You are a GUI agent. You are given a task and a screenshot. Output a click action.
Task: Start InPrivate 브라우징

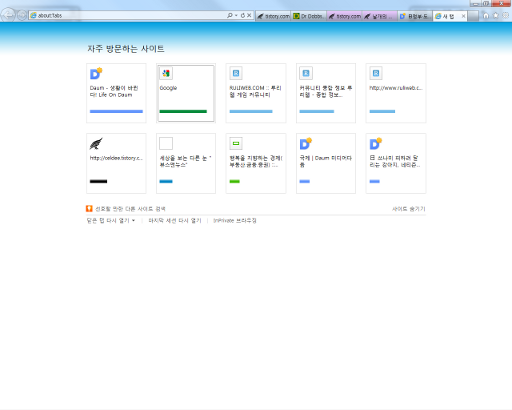[x=235, y=221]
